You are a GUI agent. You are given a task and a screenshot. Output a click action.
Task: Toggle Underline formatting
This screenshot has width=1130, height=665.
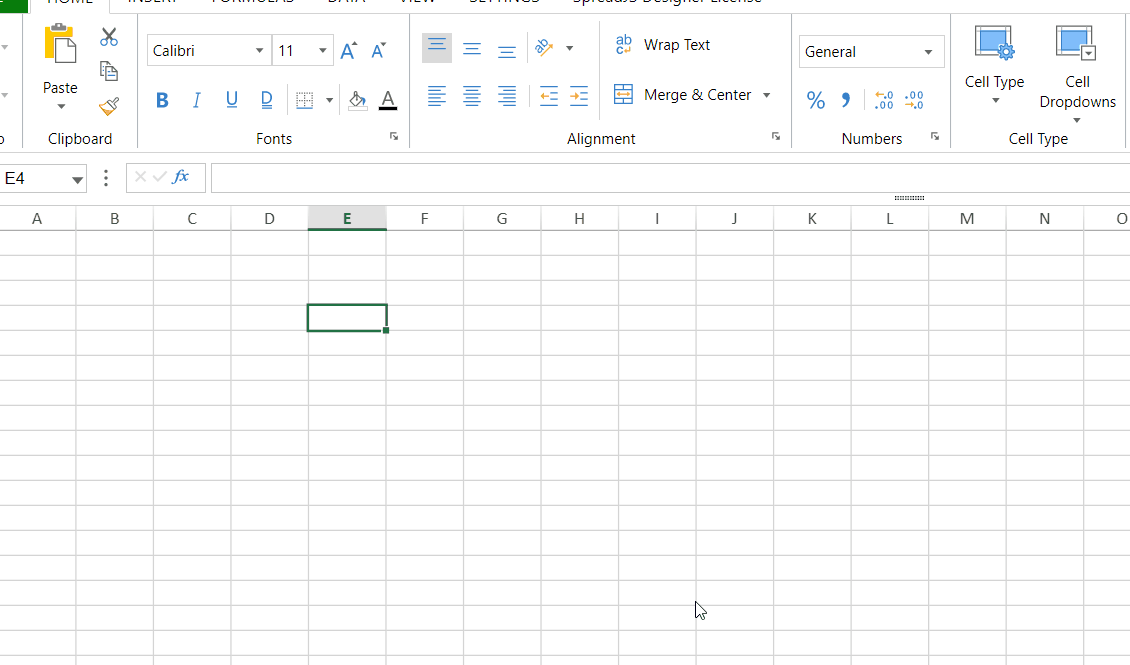[x=232, y=100]
